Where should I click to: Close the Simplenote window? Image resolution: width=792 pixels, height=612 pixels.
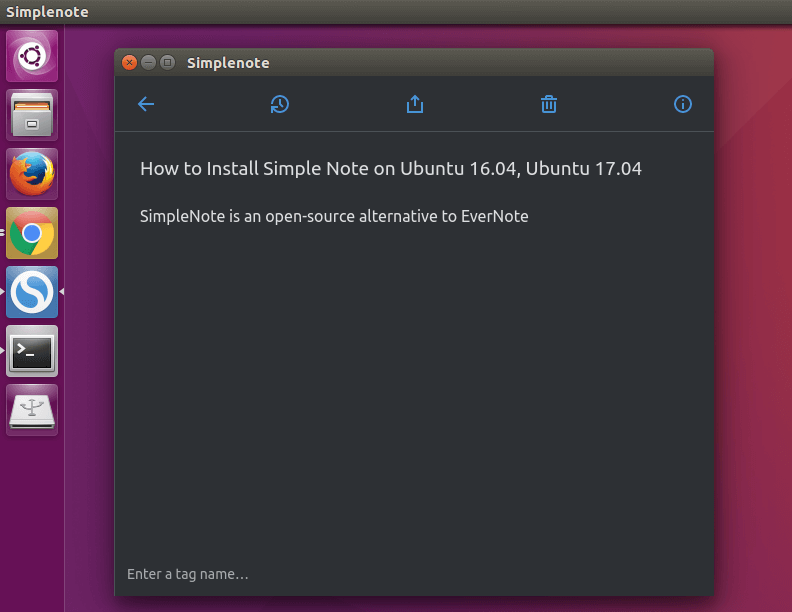(129, 63)
